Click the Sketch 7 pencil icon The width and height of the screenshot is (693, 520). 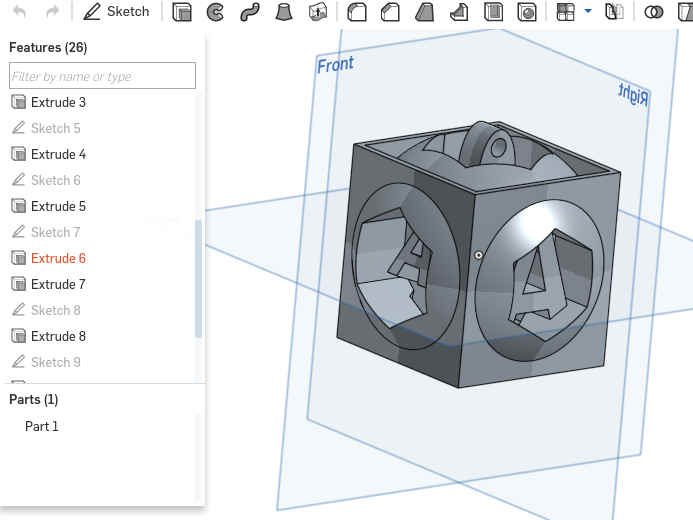coord(18,232)
